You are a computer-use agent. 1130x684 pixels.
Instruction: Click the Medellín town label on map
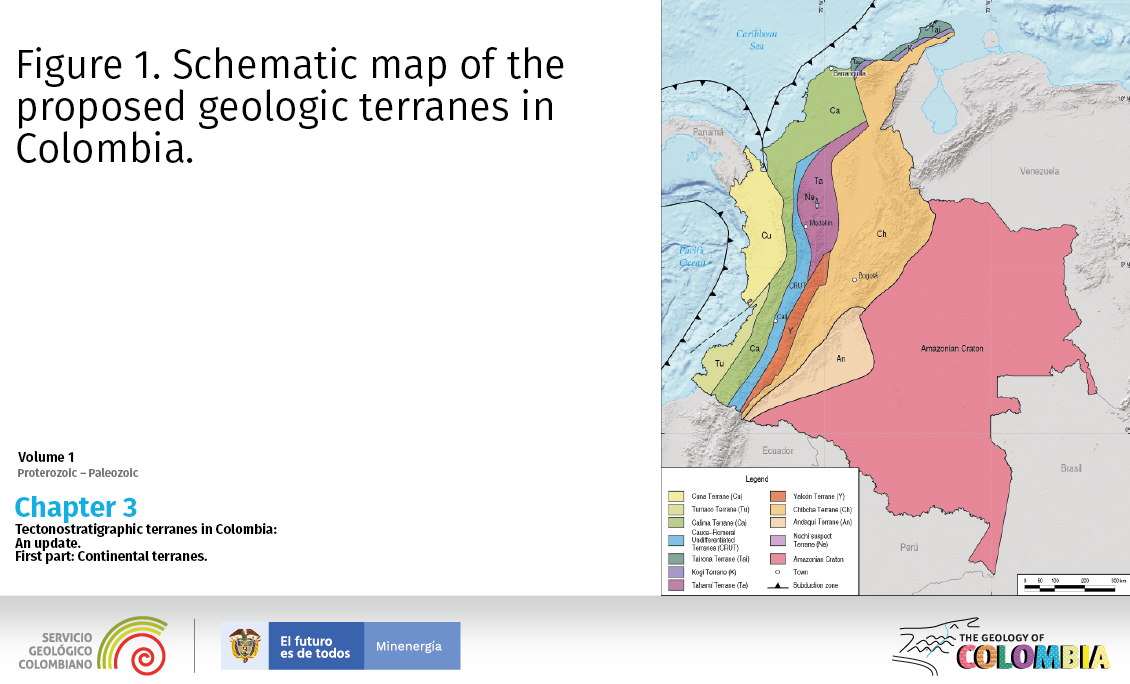(820, 223)
